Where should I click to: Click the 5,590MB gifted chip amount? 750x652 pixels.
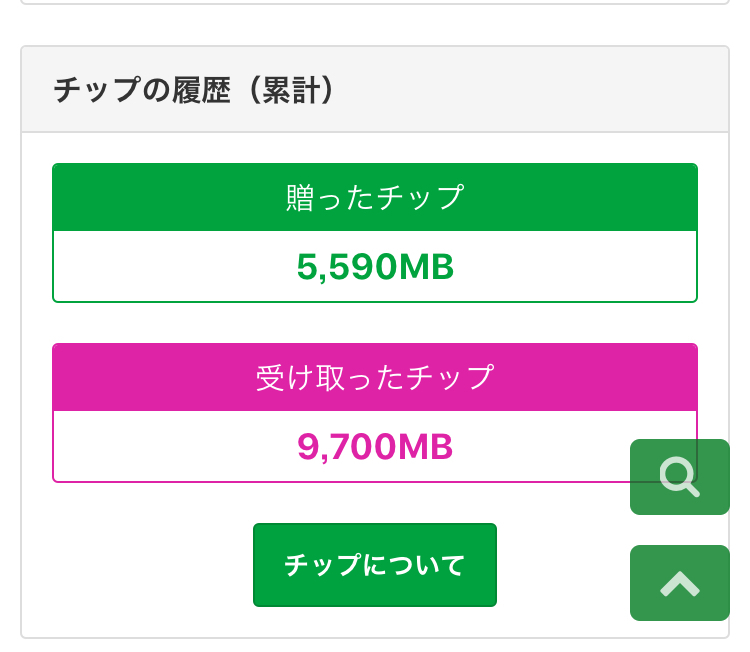[x=374, y=267]
